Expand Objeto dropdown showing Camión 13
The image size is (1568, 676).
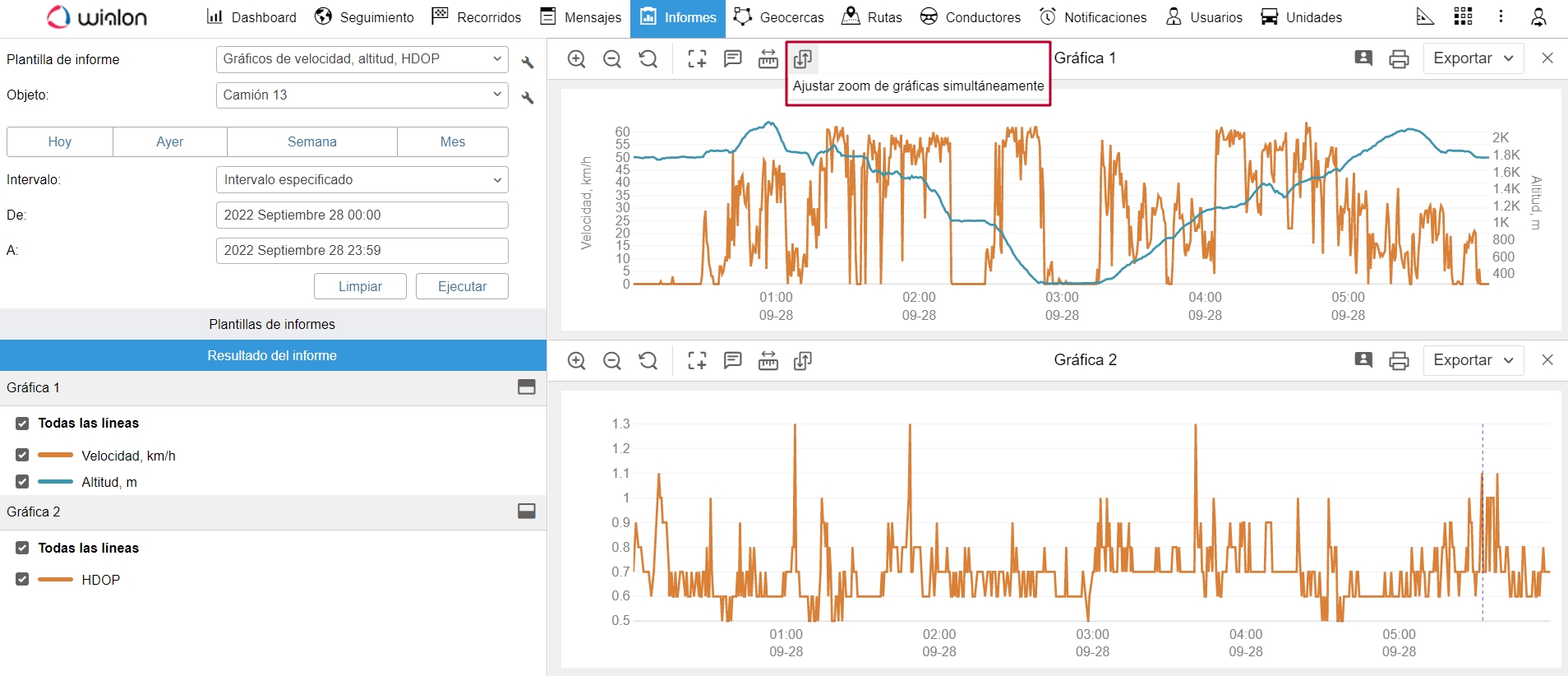[x=362, y=95]
